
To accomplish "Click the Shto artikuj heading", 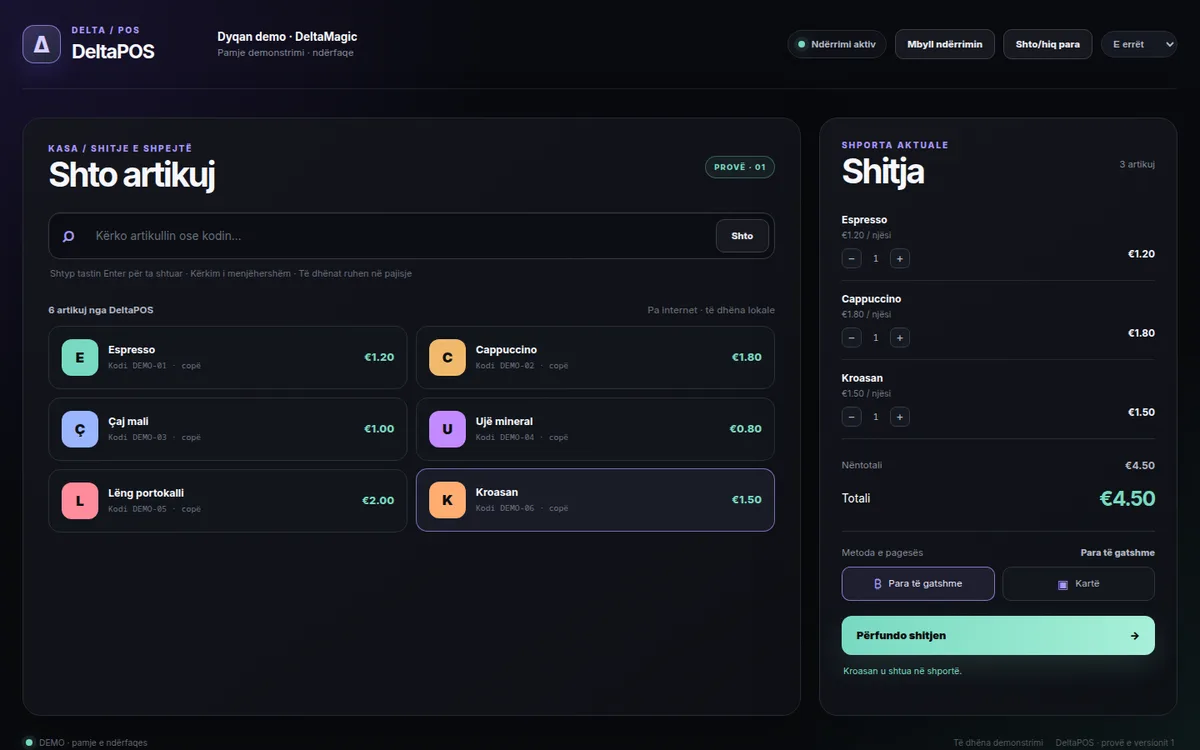I will [132, 175].
